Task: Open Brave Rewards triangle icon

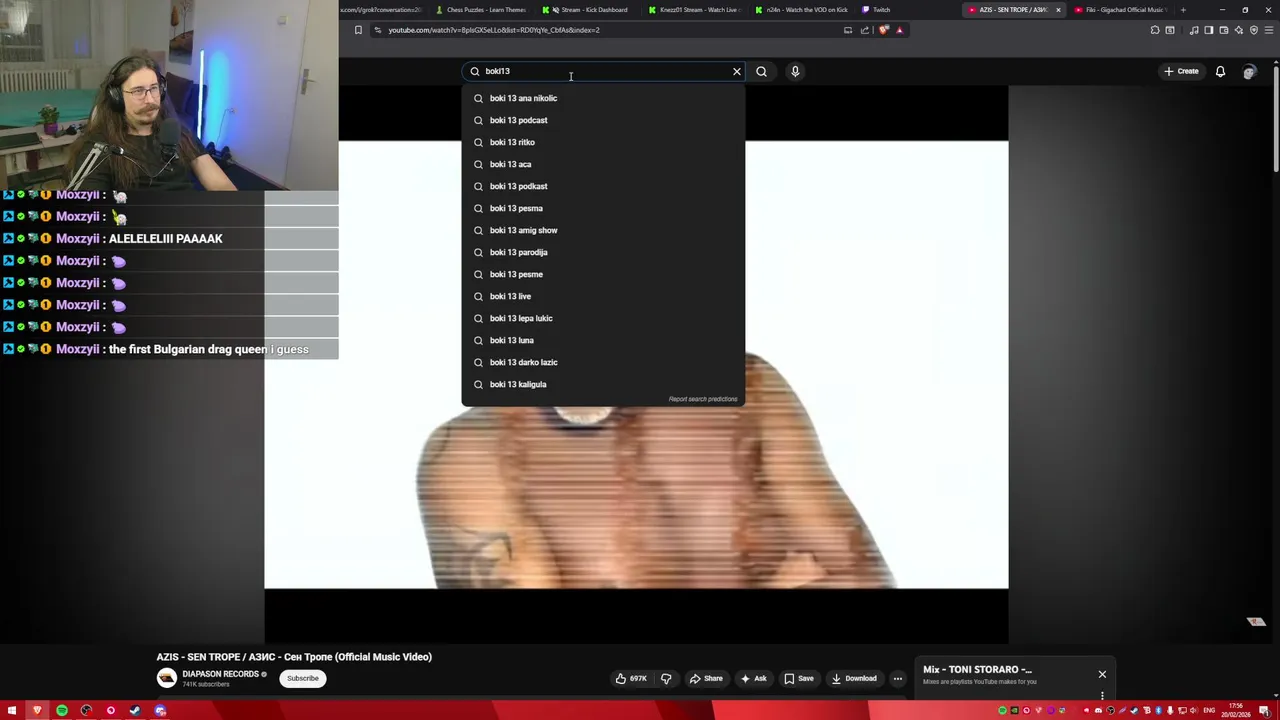Action: pos(899,30)
